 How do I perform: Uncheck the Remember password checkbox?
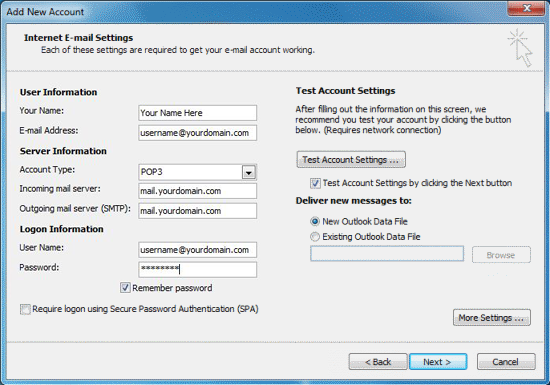[125, 288]
